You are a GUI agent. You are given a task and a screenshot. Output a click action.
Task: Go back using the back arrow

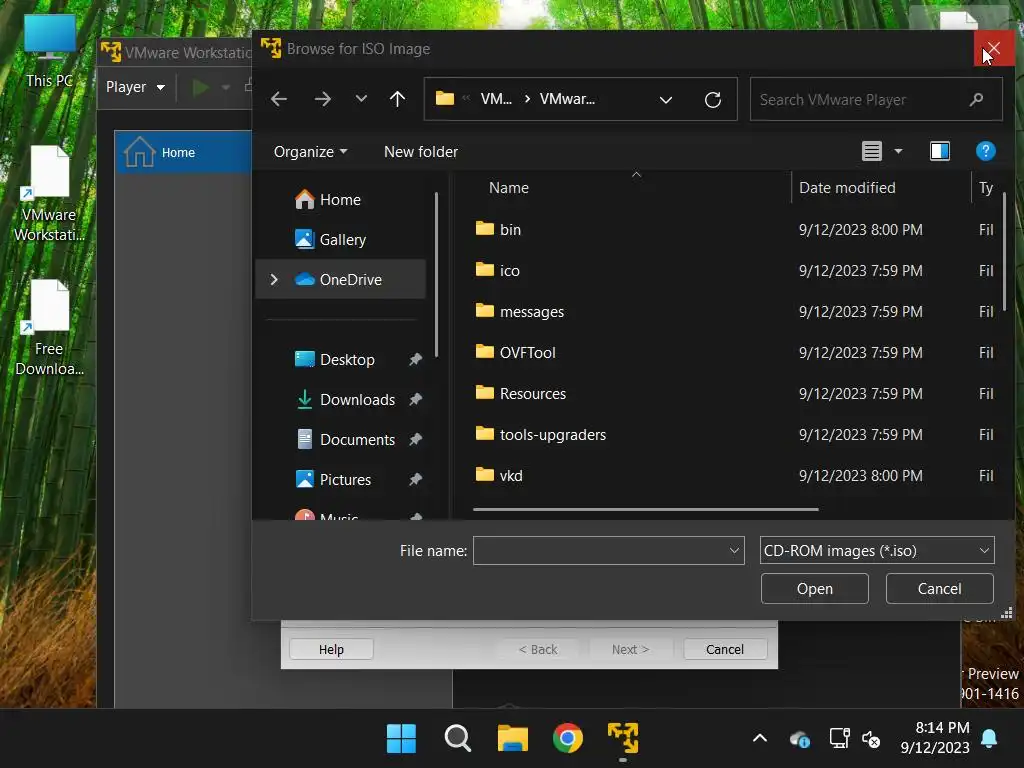click(x=279, y=99)
